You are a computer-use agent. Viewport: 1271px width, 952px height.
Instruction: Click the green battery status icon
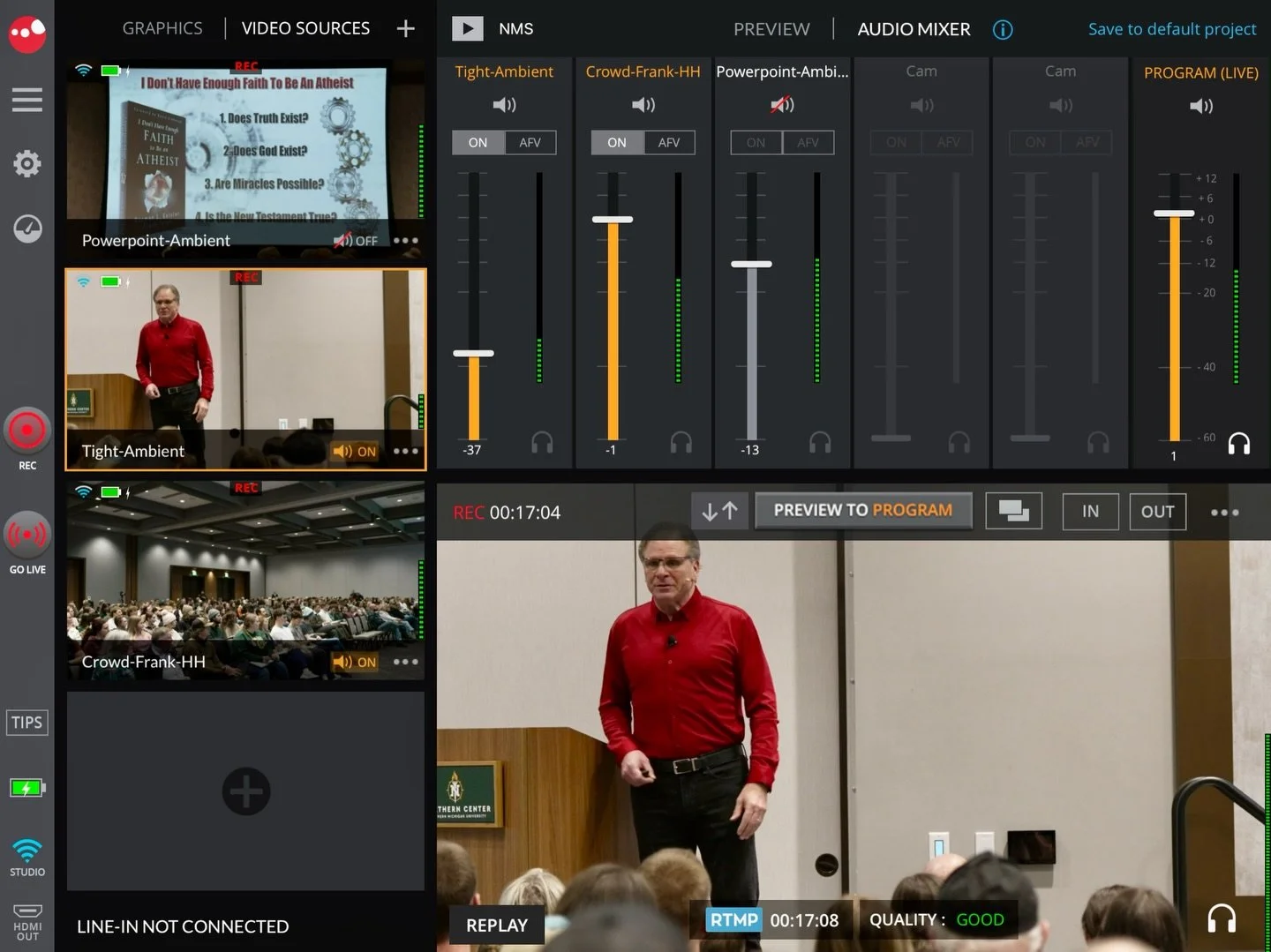click(x=27, y=788)
